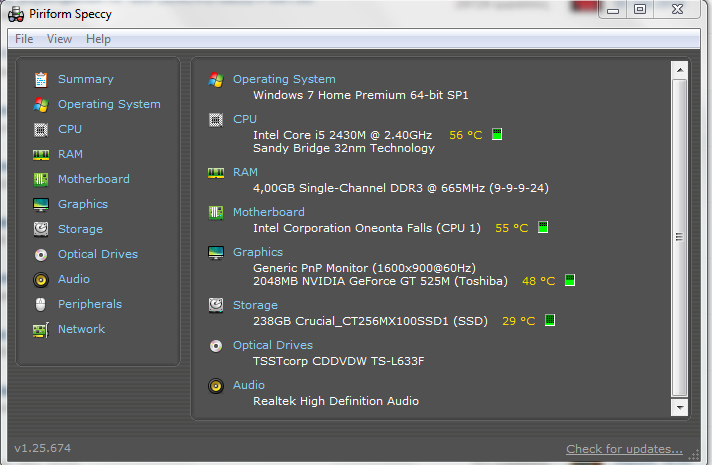This screenshot has height=465, width=712.
Task: Click the vertical scrollbar thumb
Action: coord(680,237)
